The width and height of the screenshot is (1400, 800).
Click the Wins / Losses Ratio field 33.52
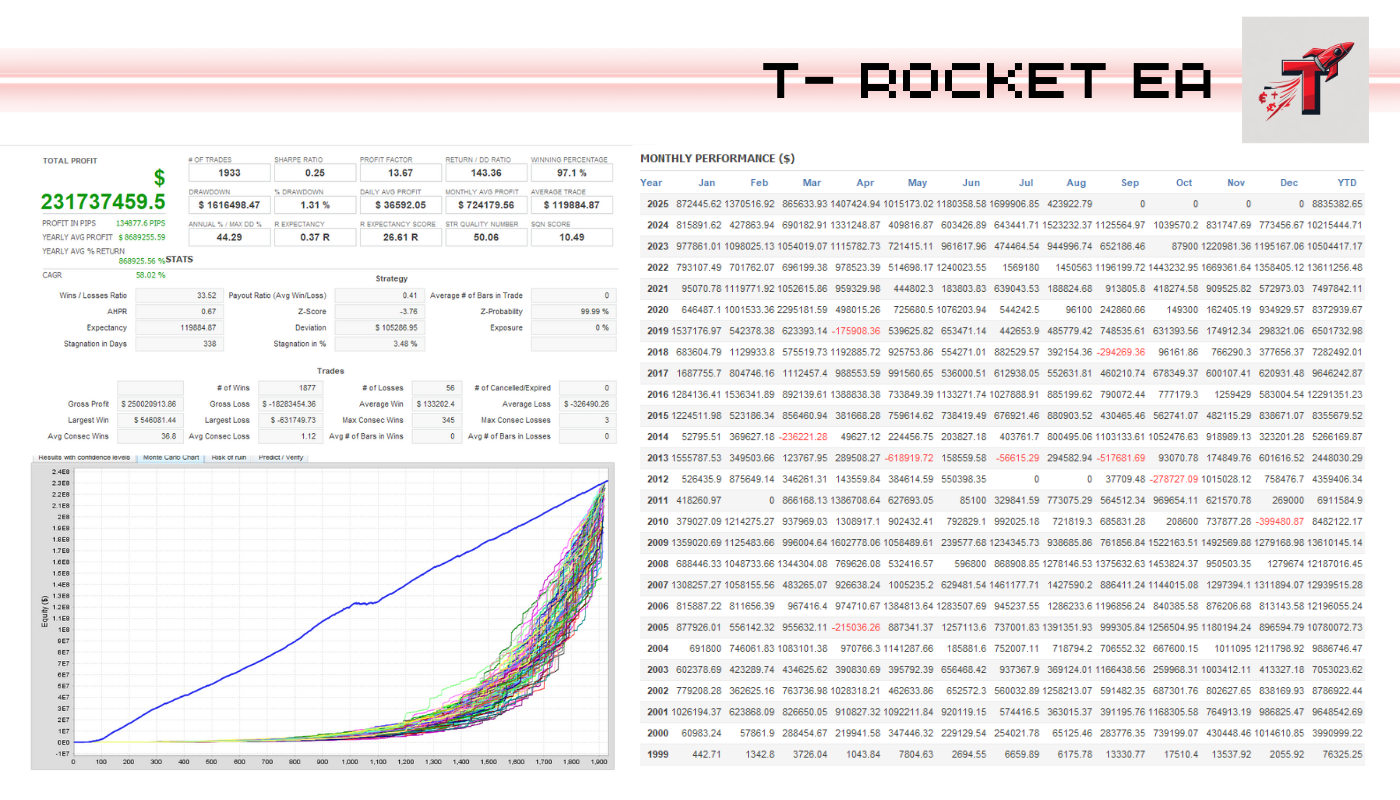[178, 295]
